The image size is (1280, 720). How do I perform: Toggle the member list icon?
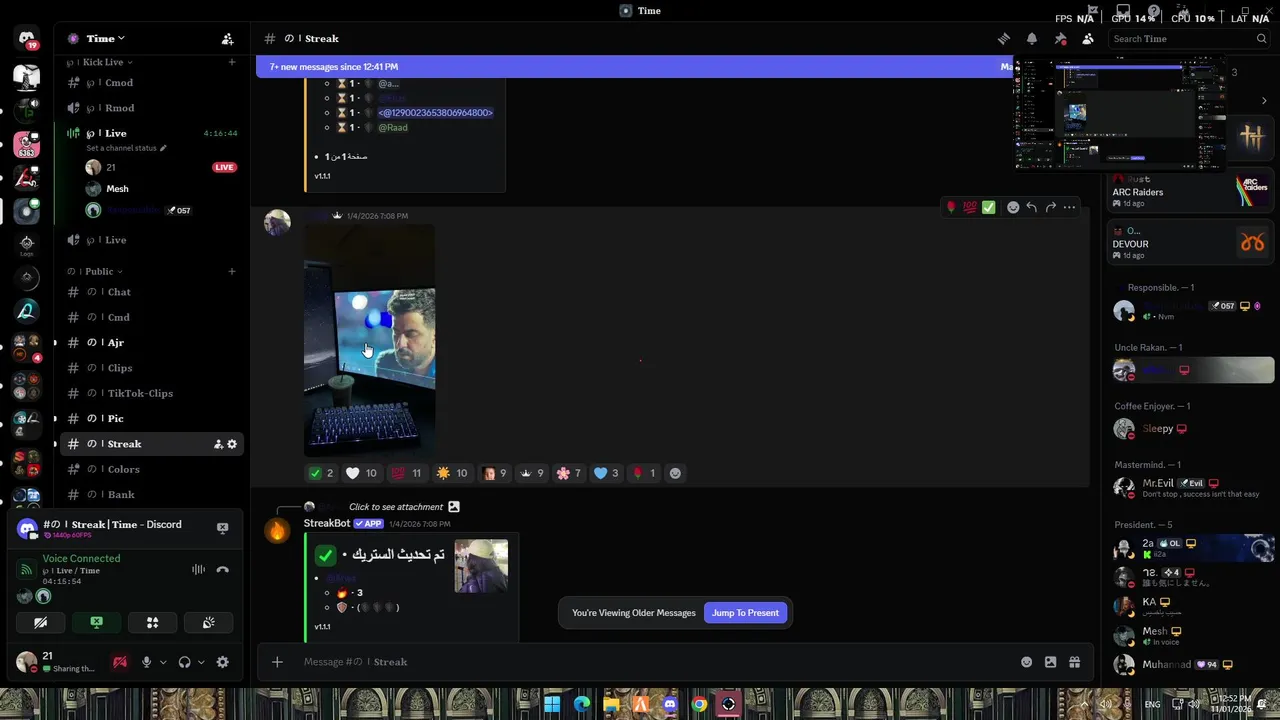[1088, 39]
